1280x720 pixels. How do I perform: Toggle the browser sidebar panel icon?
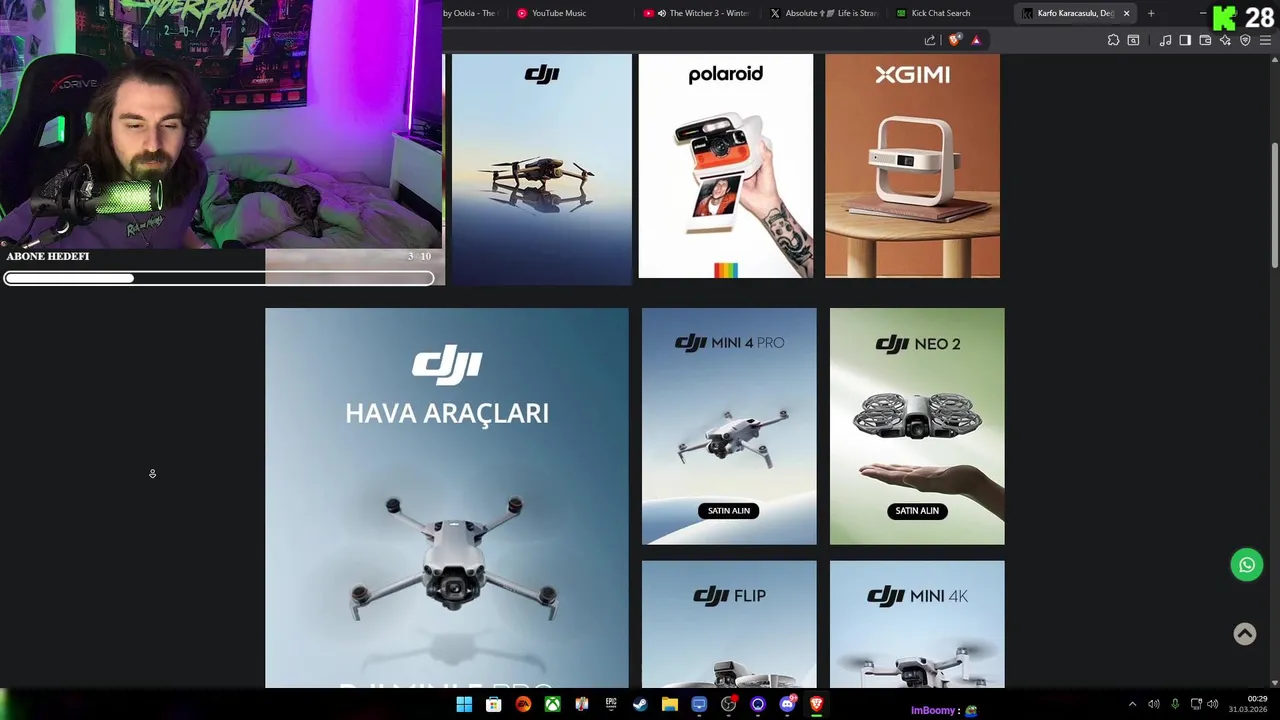click(1185, 40)
